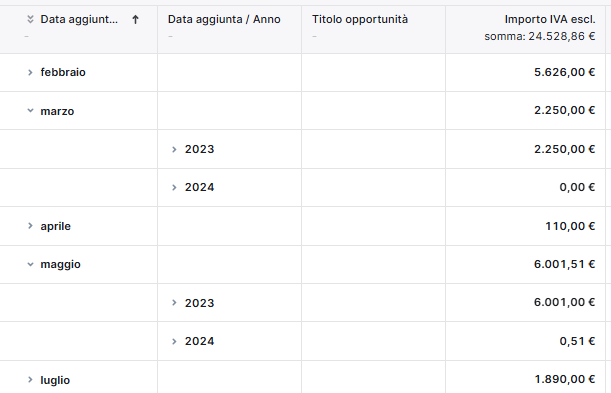The width and height of the screenshot is (611, 393).
Task: Expand 2023 under marzo
Action: pos(174,149)
